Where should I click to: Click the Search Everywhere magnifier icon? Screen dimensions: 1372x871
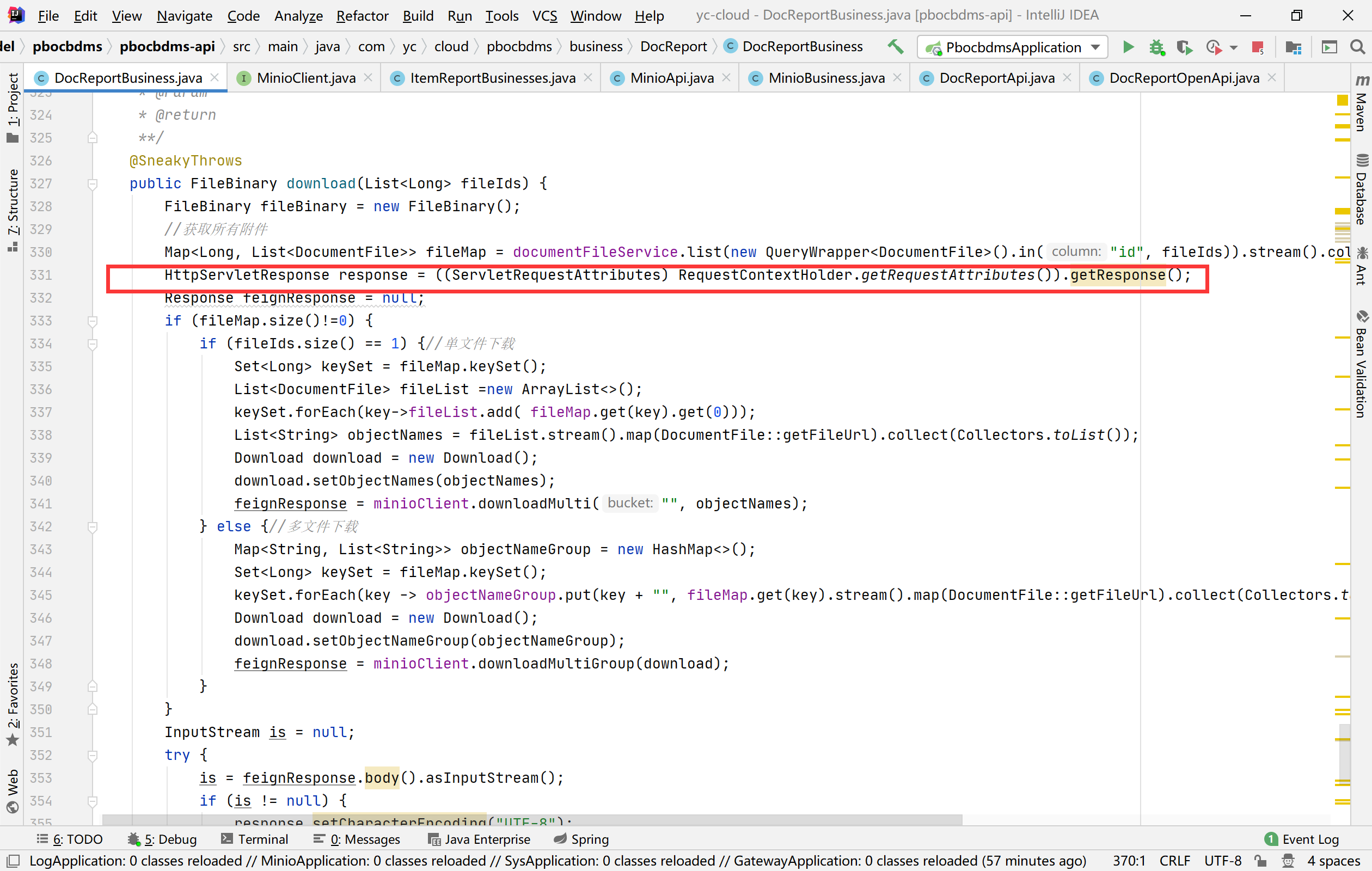1358,47
